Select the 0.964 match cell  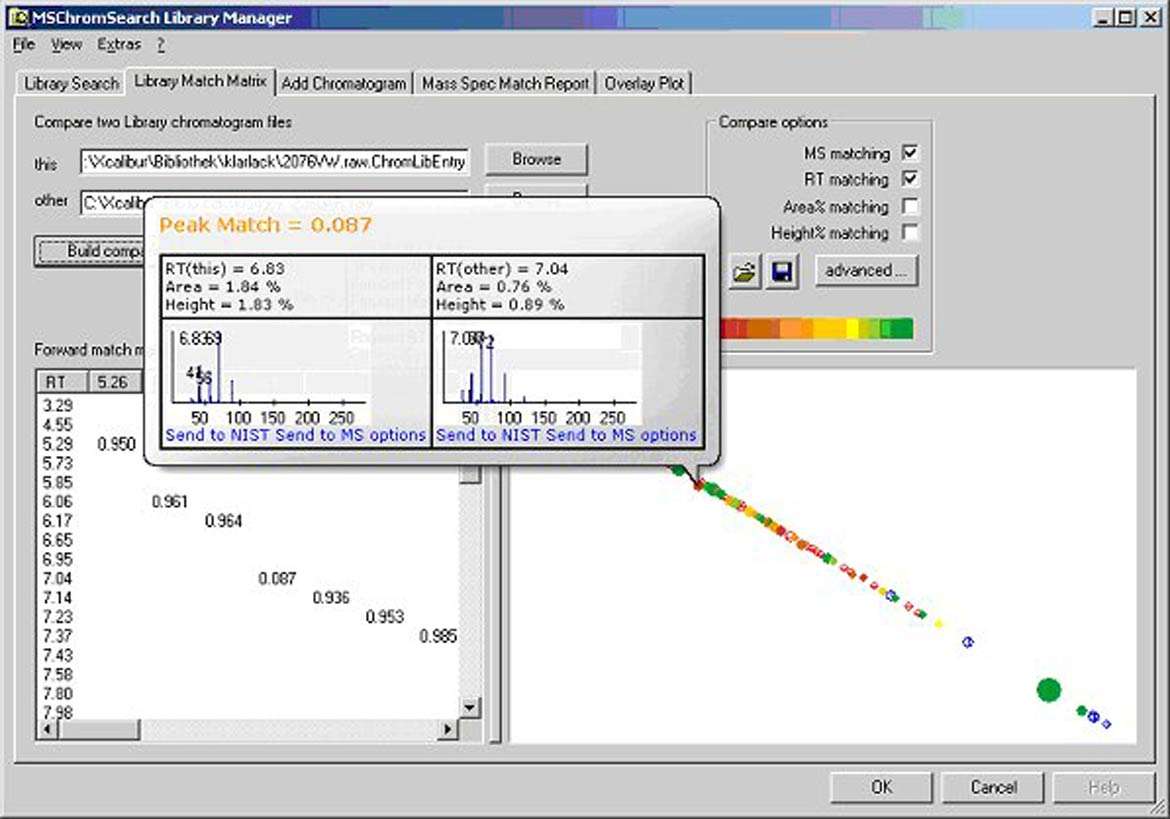coord(223,521)
